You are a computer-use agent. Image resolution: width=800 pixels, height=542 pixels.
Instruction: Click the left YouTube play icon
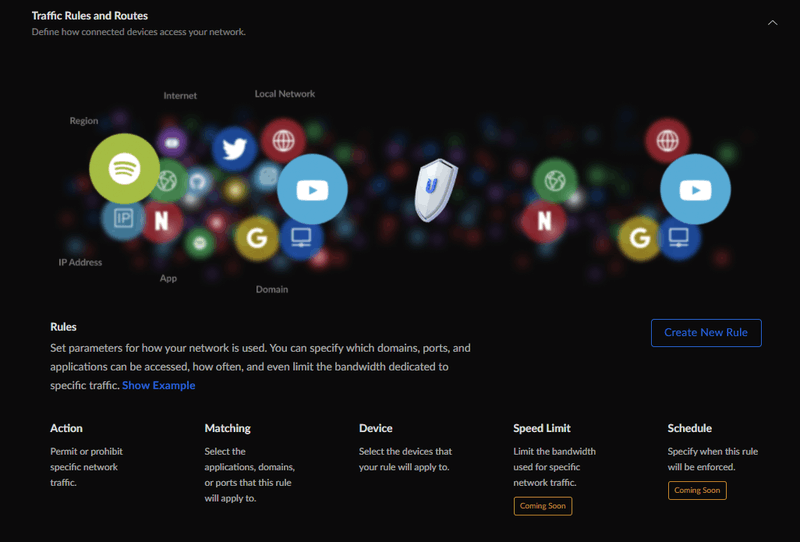click(312, 189)
